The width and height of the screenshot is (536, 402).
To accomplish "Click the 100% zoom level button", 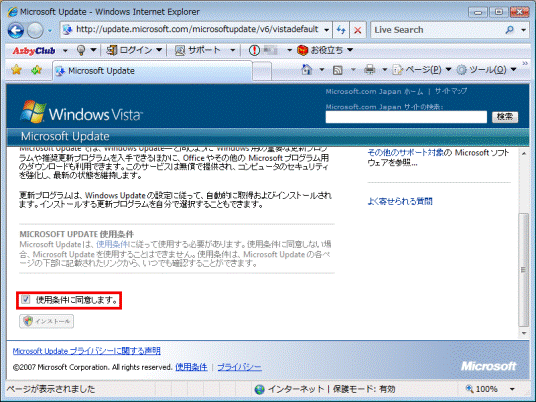I will click(x=482, y=389).
